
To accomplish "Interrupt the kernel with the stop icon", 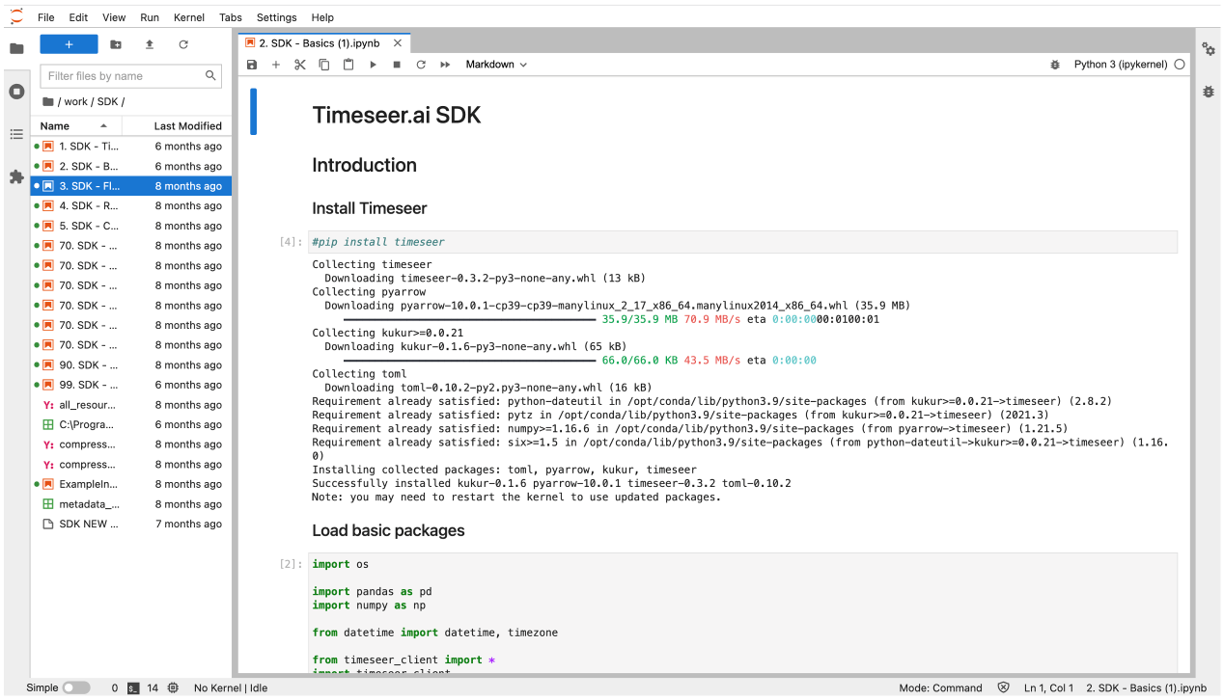I will [395, 64].
